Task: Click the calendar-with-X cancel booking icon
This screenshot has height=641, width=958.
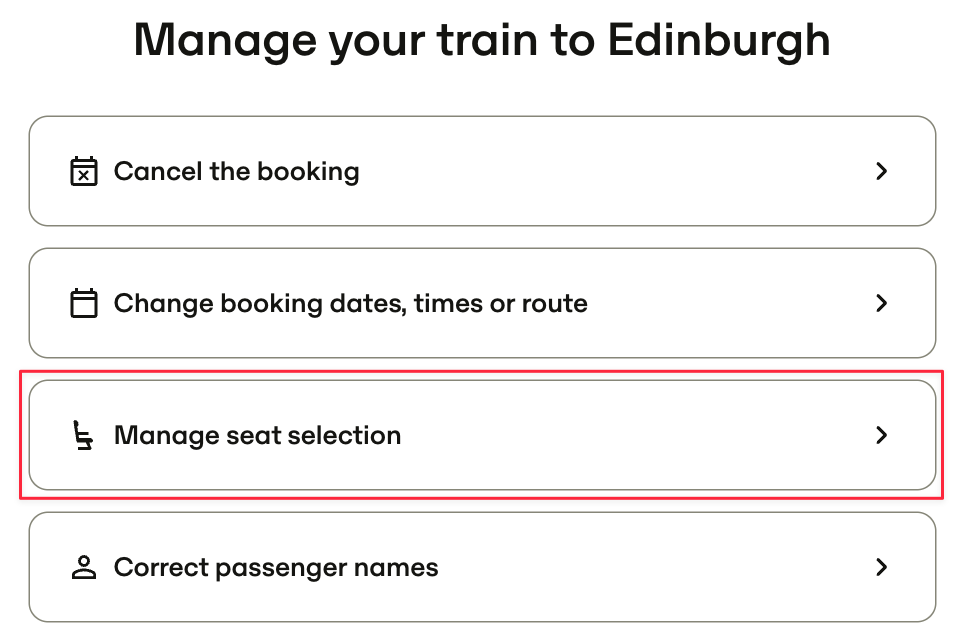Action: [x=84, y=171]
